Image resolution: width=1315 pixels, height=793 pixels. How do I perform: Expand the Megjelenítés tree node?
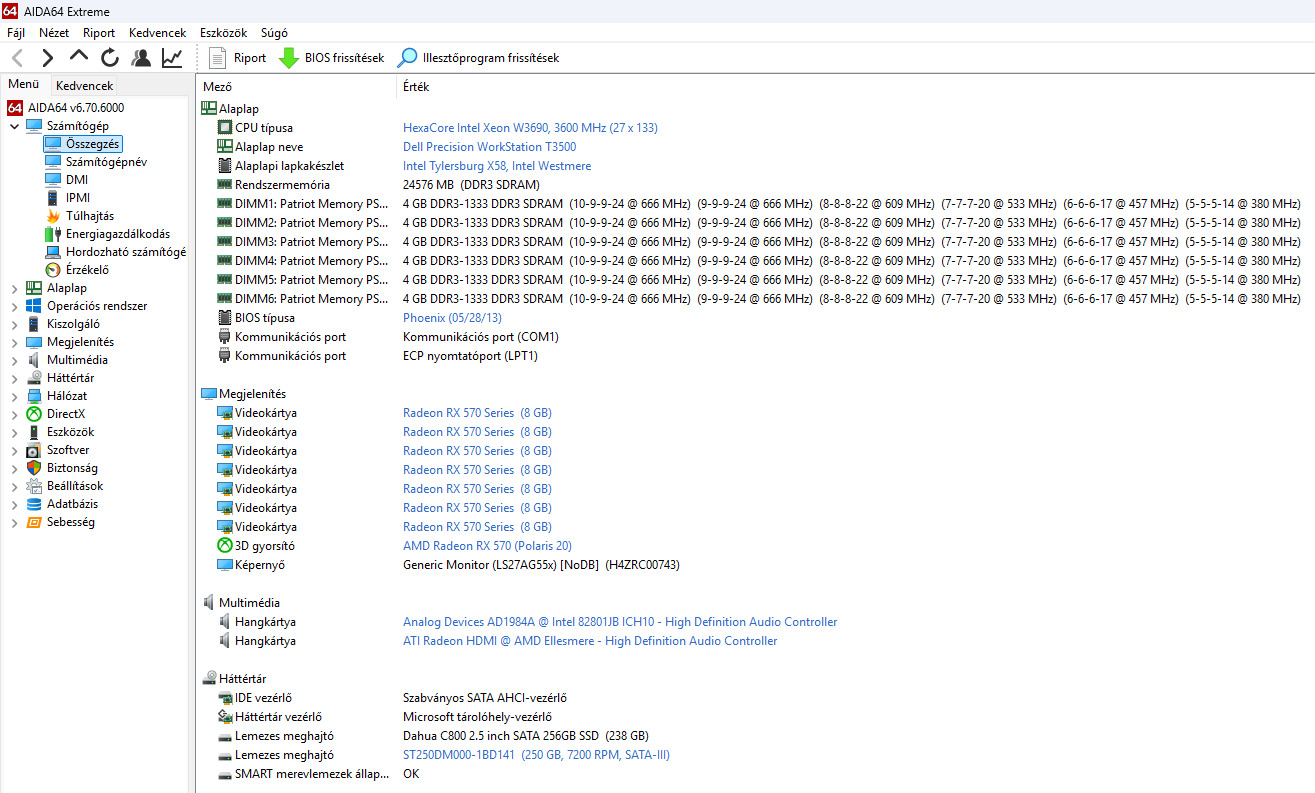pos(14,342)
